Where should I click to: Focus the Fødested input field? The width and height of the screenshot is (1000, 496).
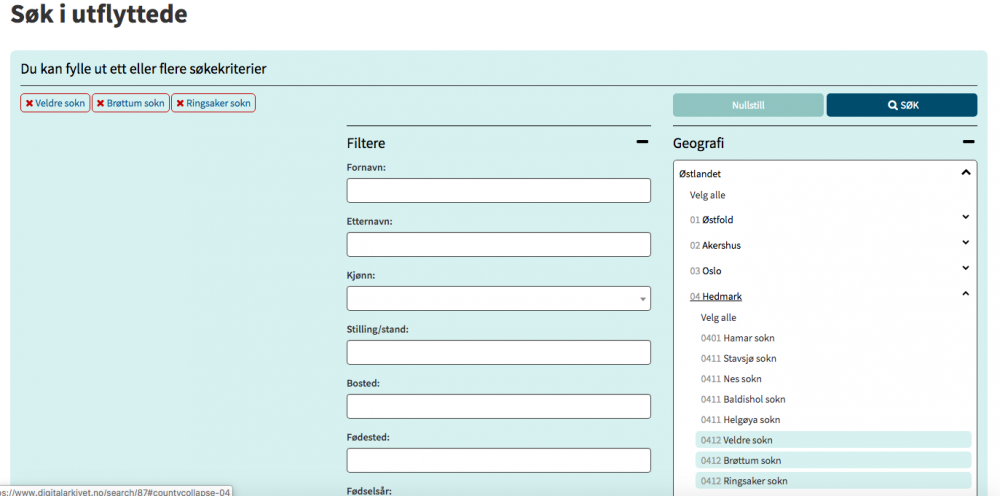tap(499, 460)
